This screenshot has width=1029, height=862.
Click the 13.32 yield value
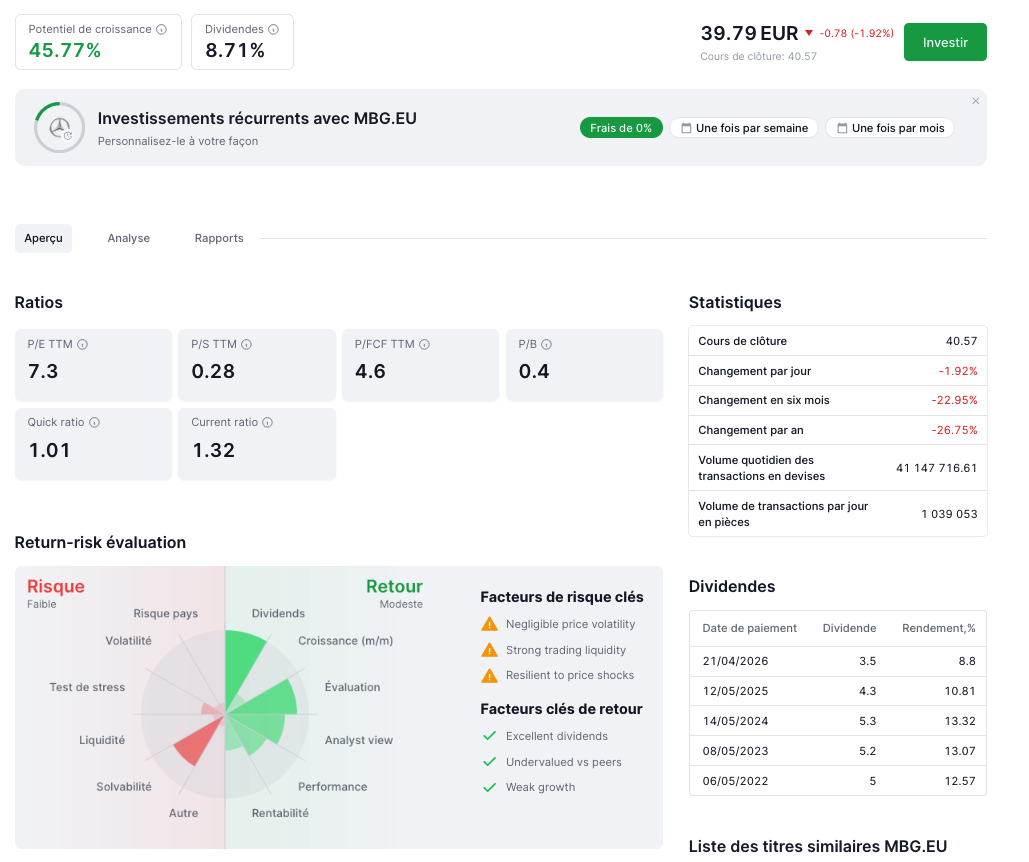pos(959,721)
